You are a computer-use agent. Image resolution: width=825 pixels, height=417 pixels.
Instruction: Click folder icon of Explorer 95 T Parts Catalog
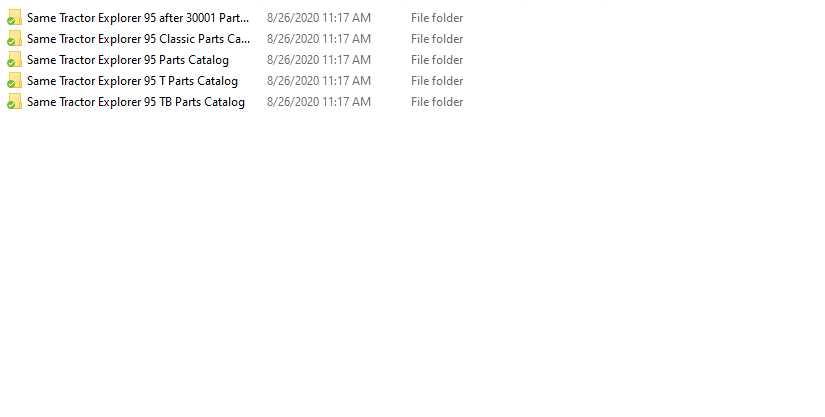click(x=14, y=80)
